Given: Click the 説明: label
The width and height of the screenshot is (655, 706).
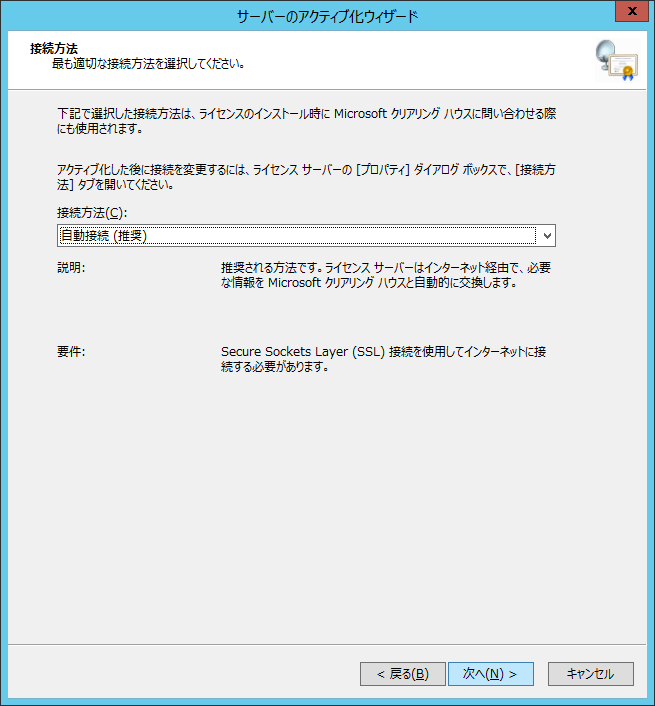Looking at the screenshot, I should pyautogui.click(x=71, y=269).
